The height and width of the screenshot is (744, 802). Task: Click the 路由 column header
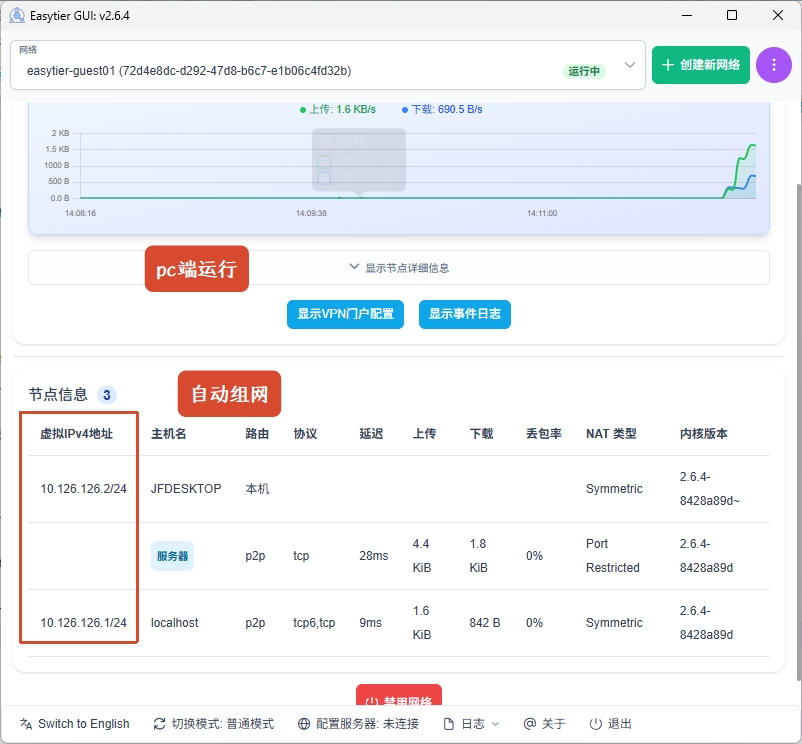point(257,434)
